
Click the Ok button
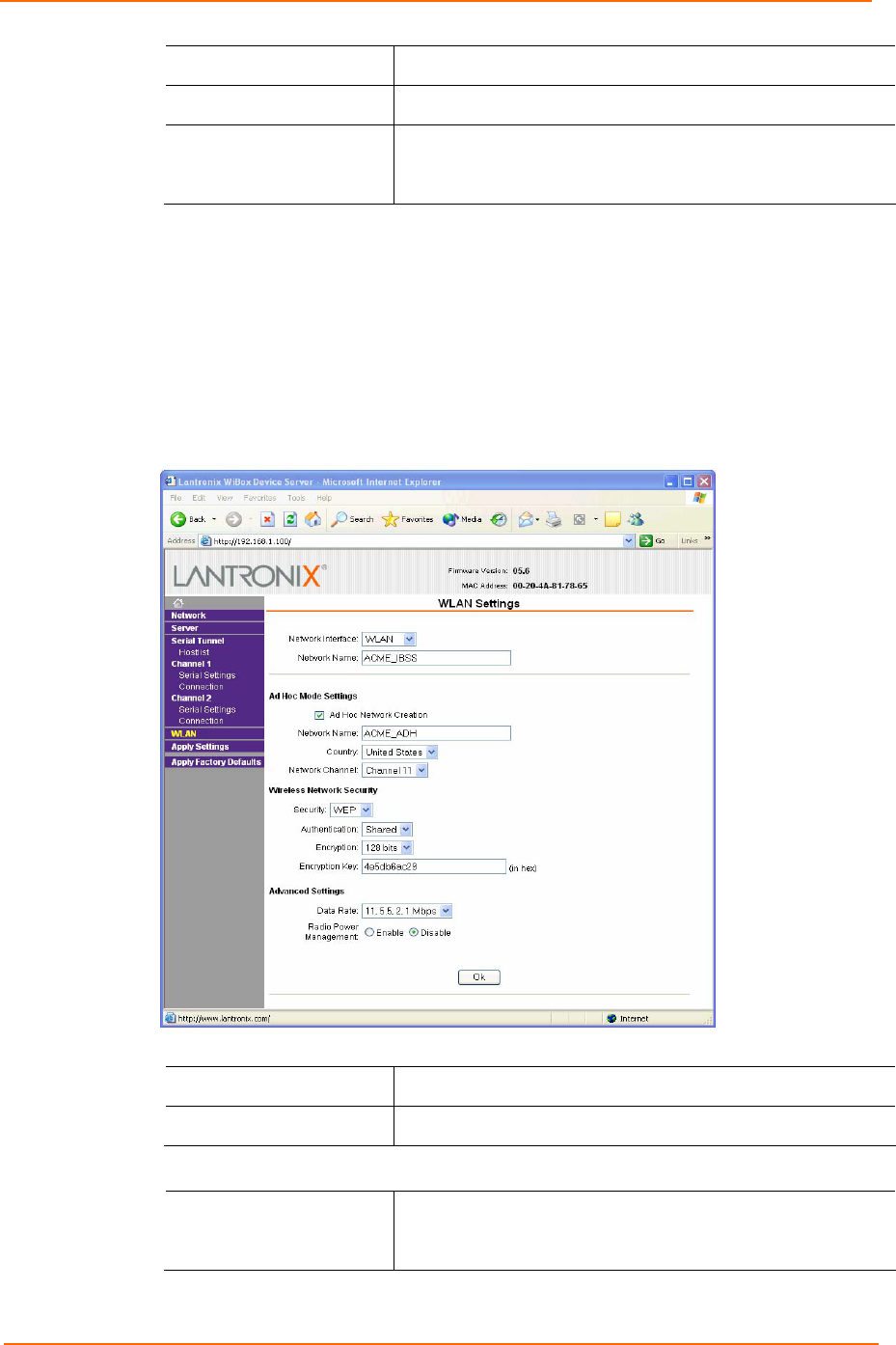(x=478, y=976)
